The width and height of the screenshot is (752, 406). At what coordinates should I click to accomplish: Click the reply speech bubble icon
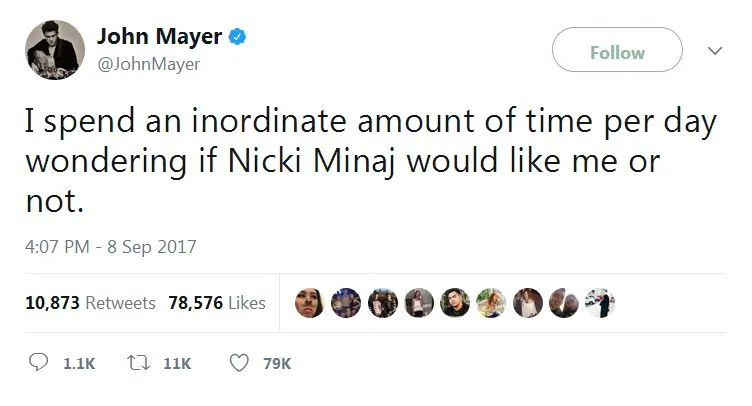click(38, 362)
